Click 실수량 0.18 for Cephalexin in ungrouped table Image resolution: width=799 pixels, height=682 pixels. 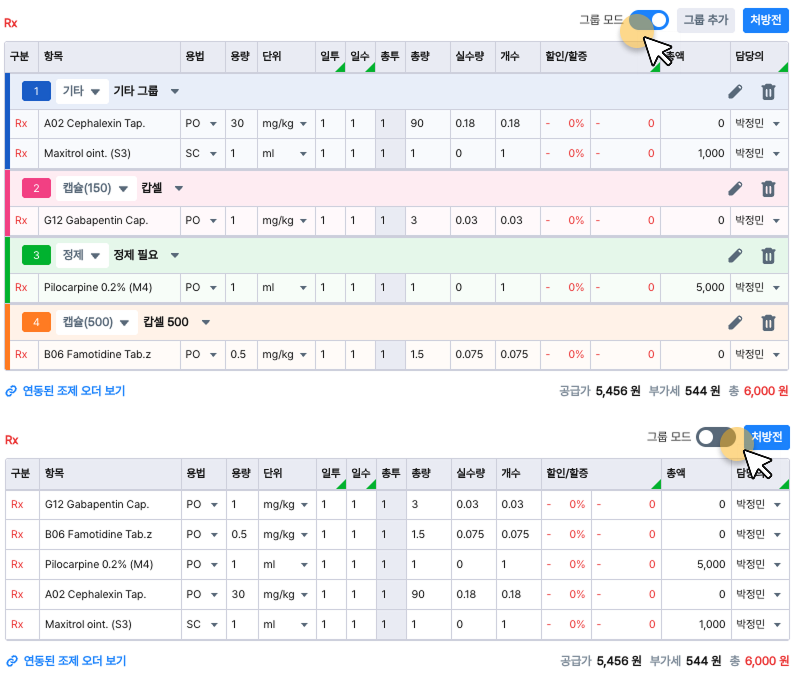pyautogui.click(x=474, y=594)
